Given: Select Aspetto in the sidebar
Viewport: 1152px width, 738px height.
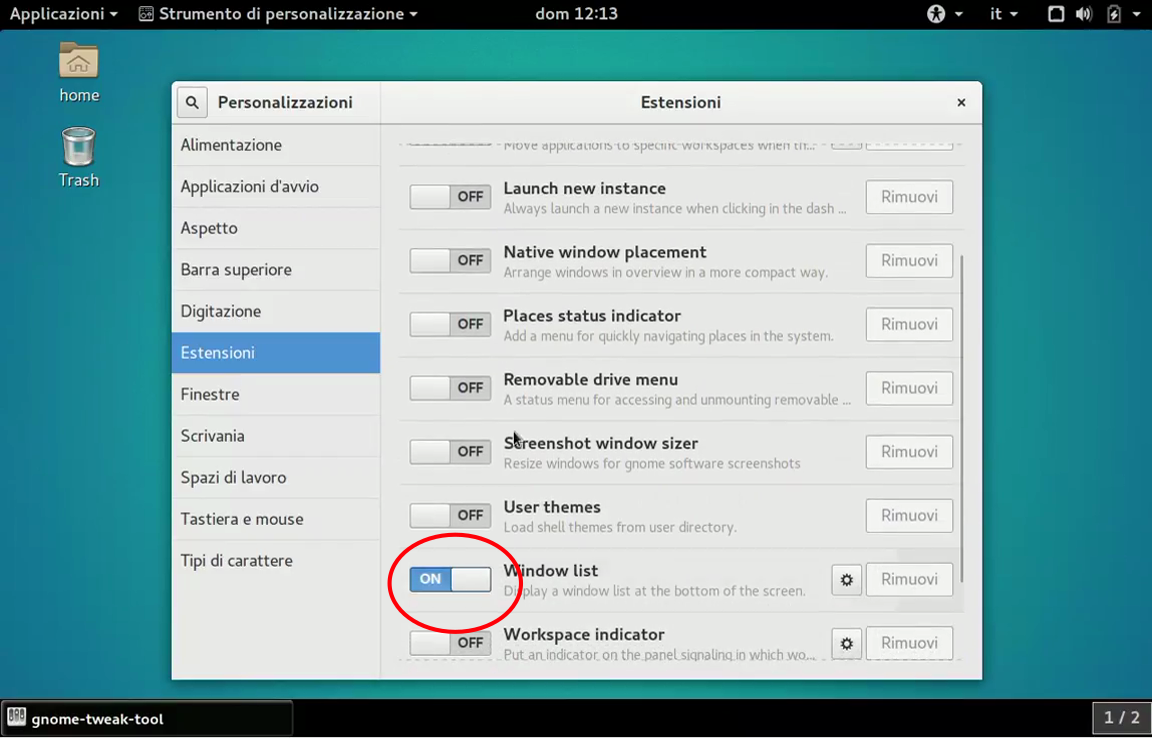Looking at the screenshot, I should pos(209,228).
